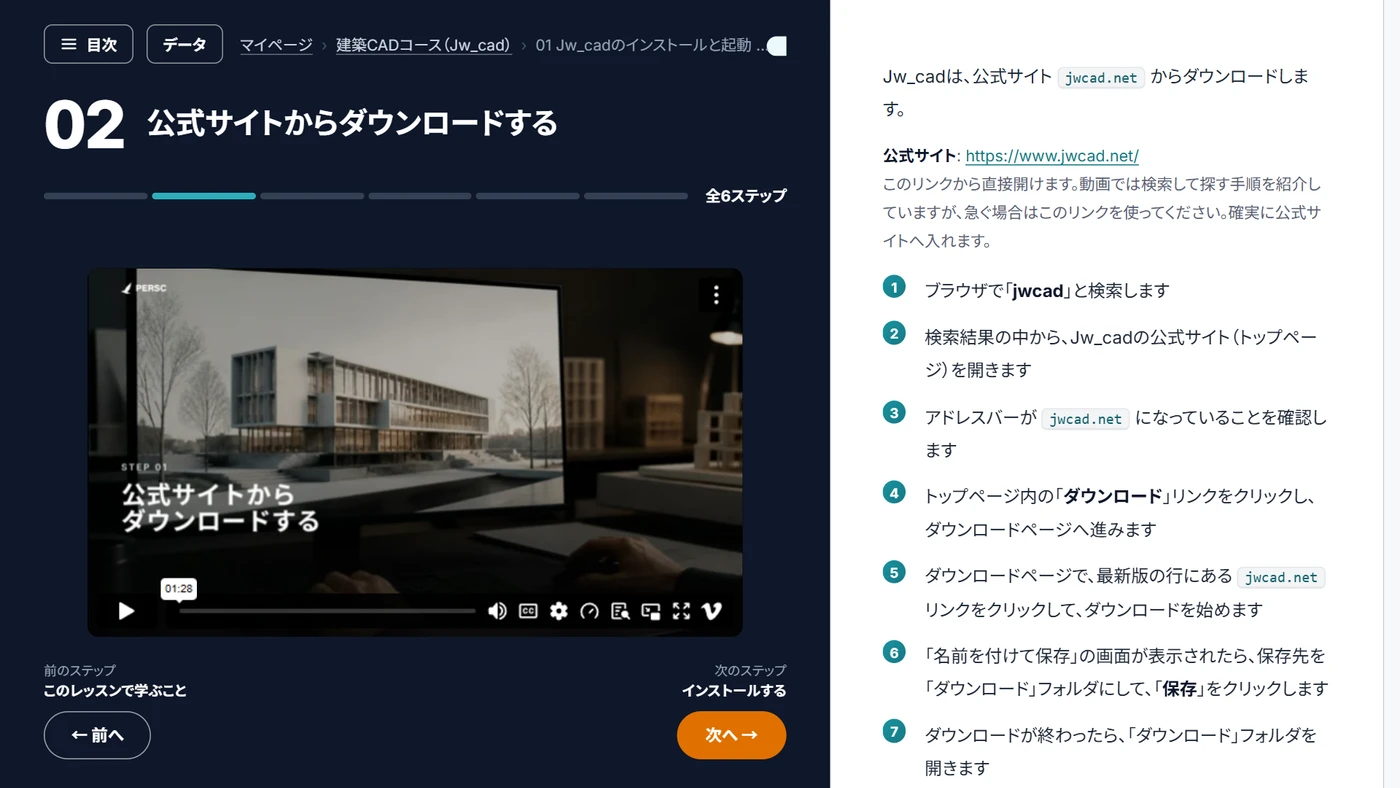Click the intro line beginning Jw_cadは、公式サイト
Viewport: 1400px width, 788px height.
click(1096, 92)
